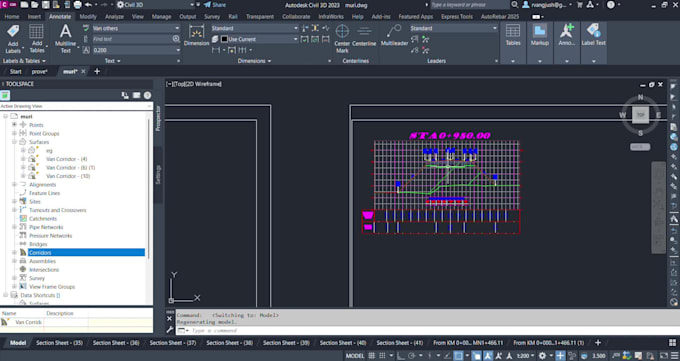This screenshot has height=361, width=680.
Task: Open the Autodesk App Store cart
Action: coord(579,5)
